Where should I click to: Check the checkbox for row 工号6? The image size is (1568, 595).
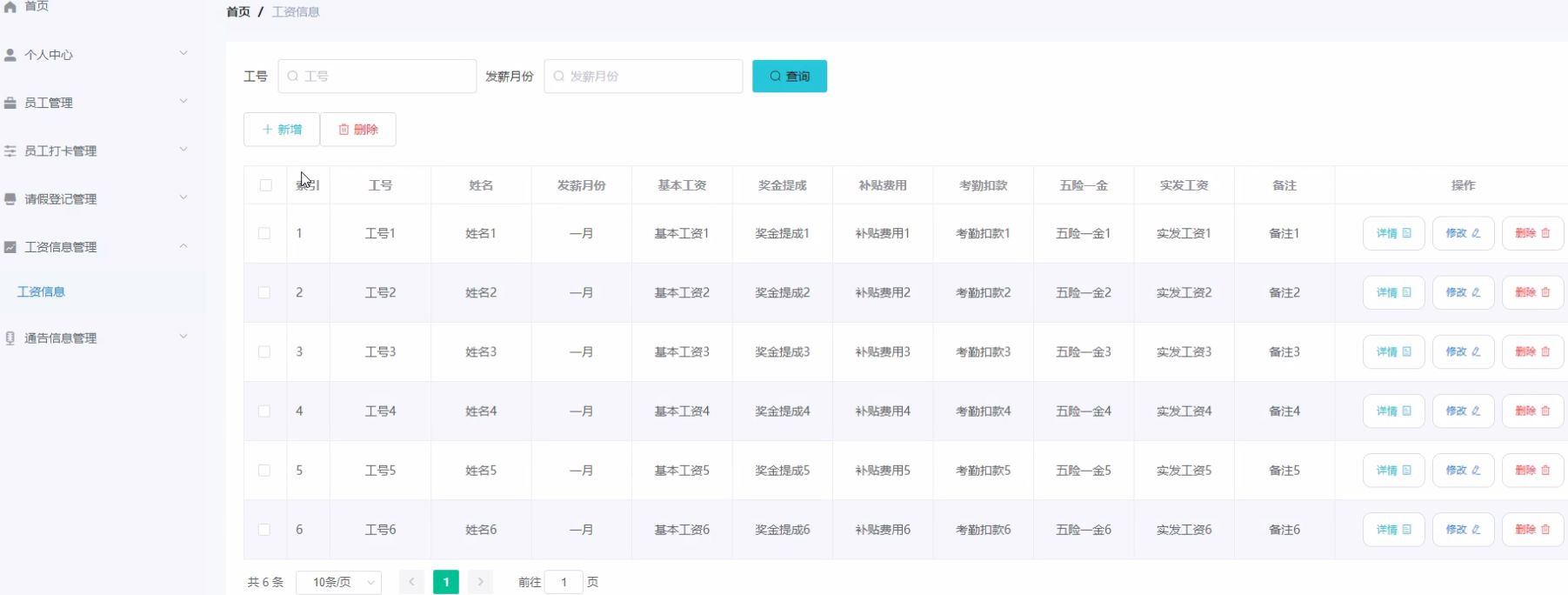[264, 529]
